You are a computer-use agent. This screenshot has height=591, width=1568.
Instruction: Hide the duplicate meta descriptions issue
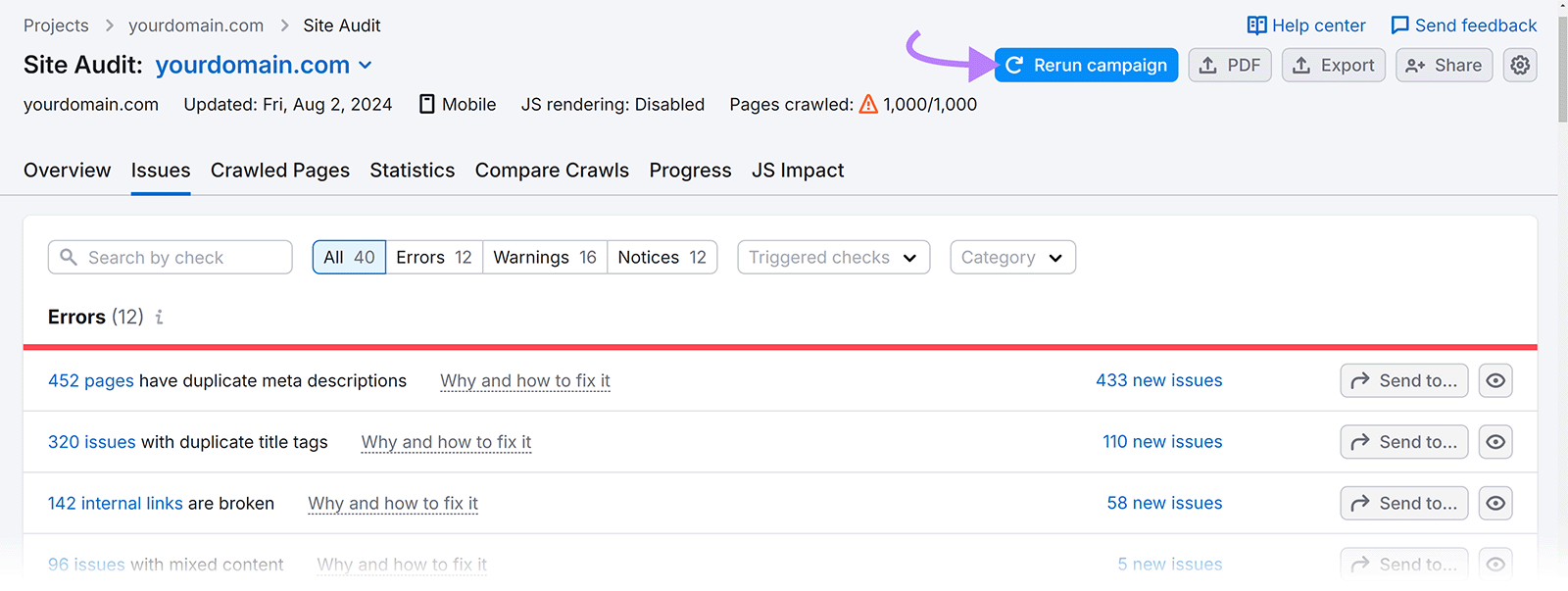(x=1495, y=380)
